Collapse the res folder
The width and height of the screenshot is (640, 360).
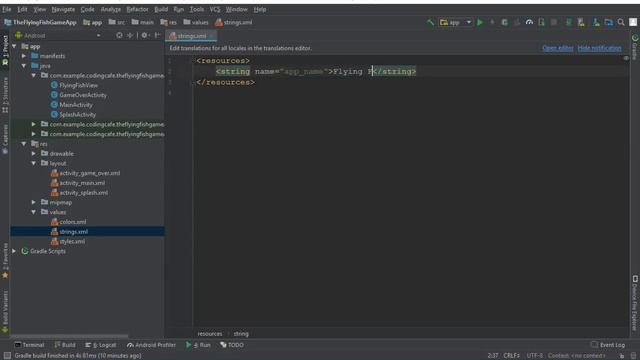point(24,144)
